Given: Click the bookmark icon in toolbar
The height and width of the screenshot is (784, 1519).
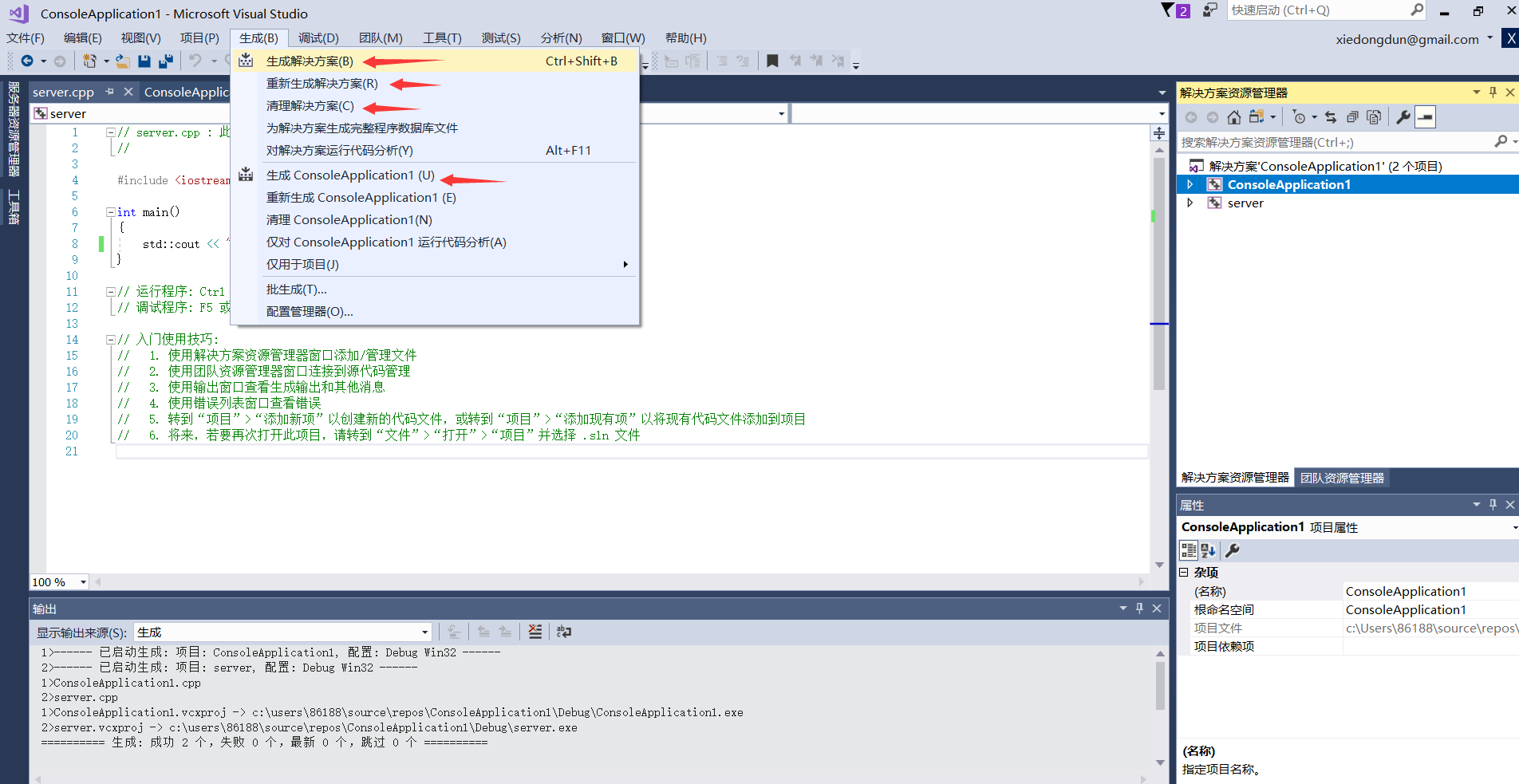Looking at the screenshot, I should point(772,61).
